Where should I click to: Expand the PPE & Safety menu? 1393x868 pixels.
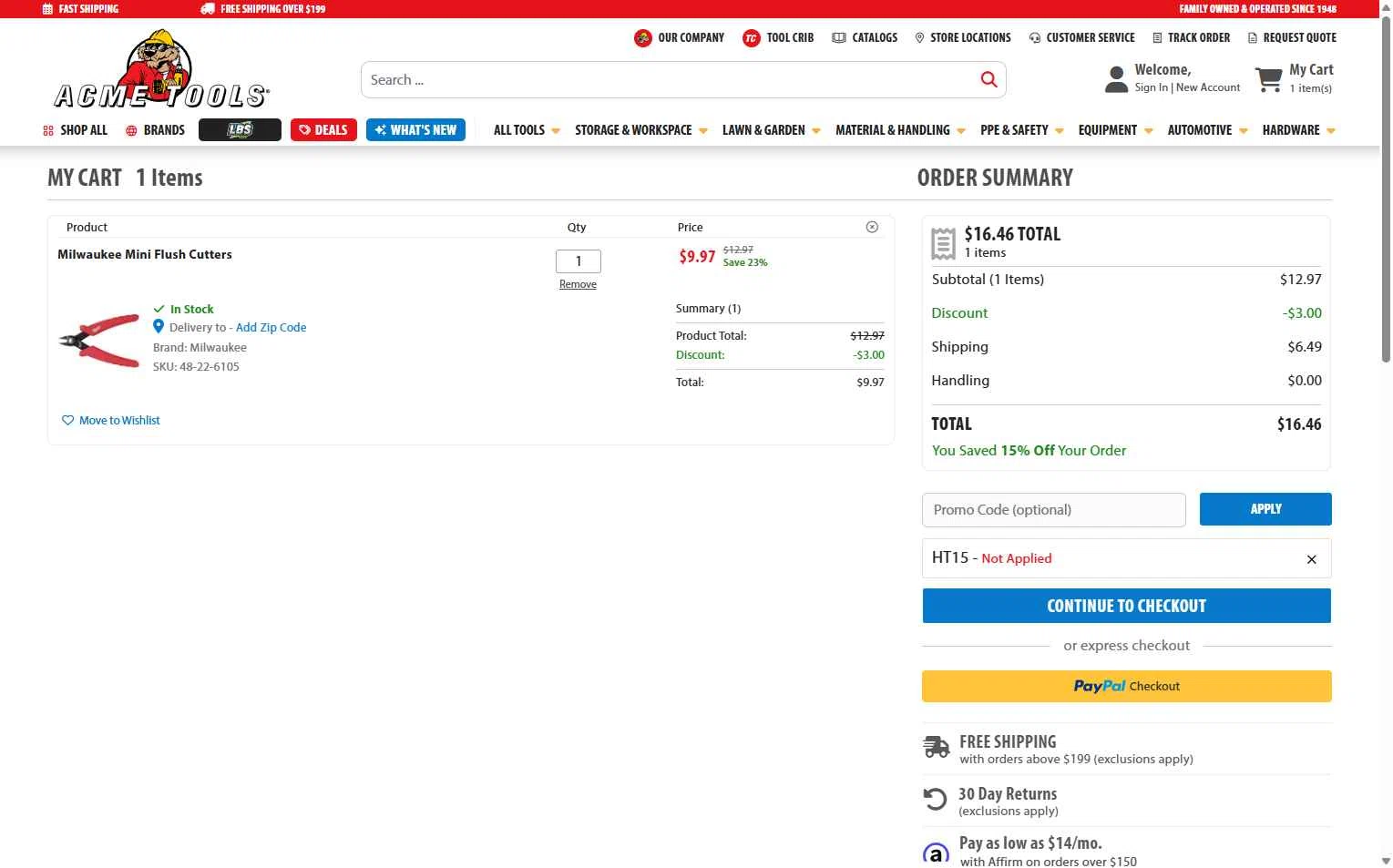click(1022, 130)
